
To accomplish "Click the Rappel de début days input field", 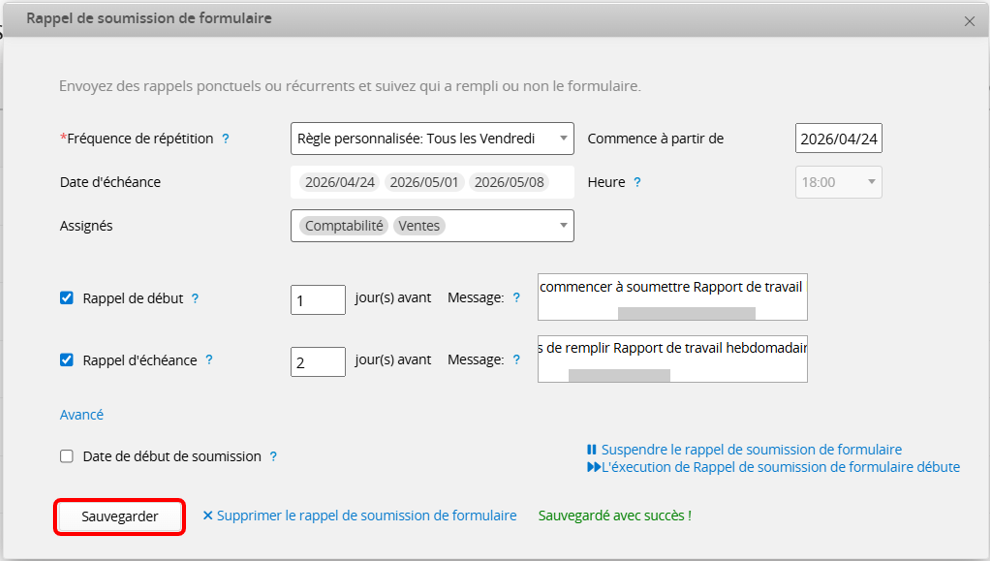I will (318, 299).
